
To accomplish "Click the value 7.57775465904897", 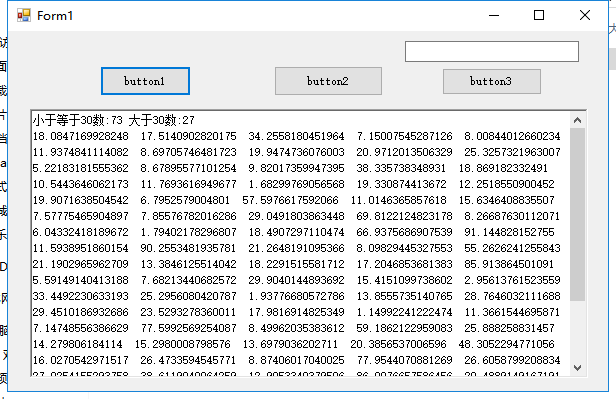I will tap(81, 216).
